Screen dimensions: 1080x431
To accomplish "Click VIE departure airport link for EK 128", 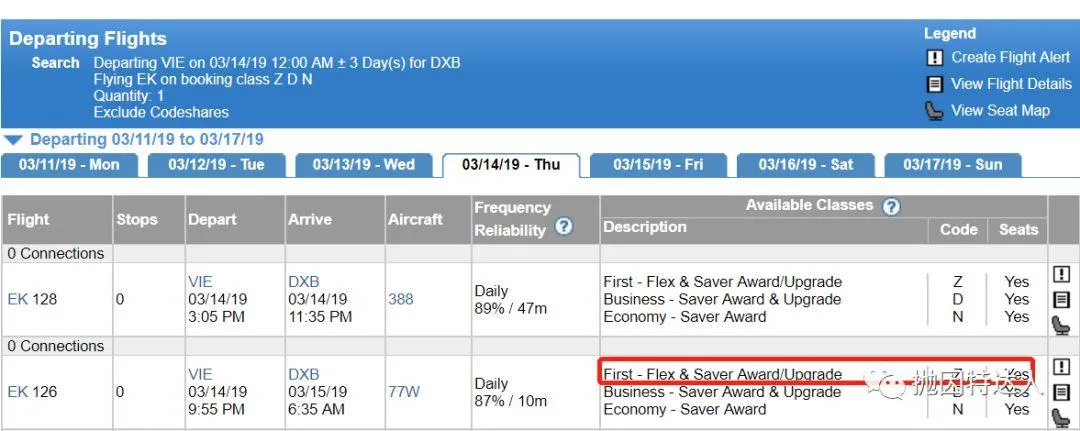I will coord(200,282).
